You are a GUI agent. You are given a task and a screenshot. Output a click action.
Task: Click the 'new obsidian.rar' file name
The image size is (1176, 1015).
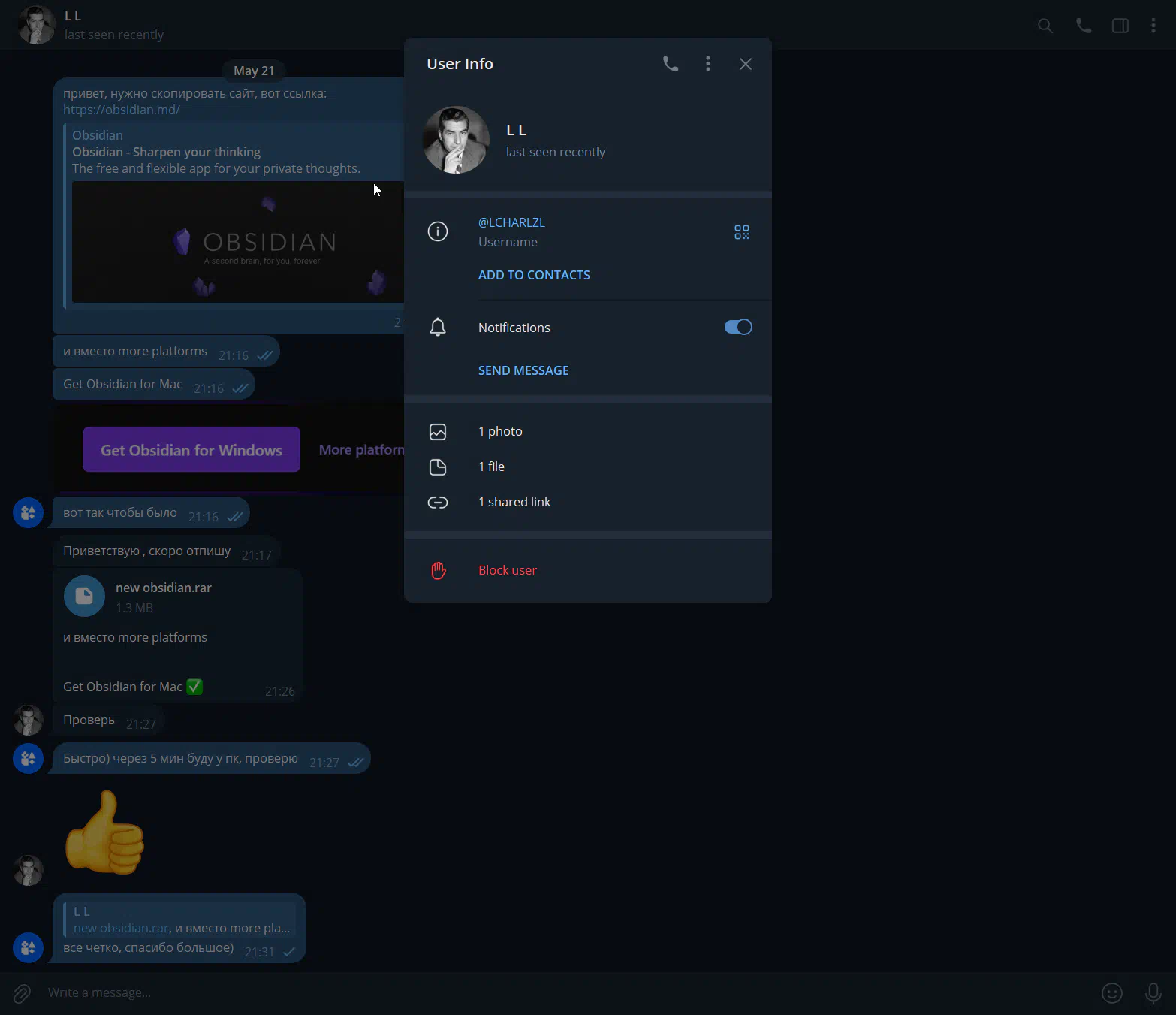pos(164,588)
